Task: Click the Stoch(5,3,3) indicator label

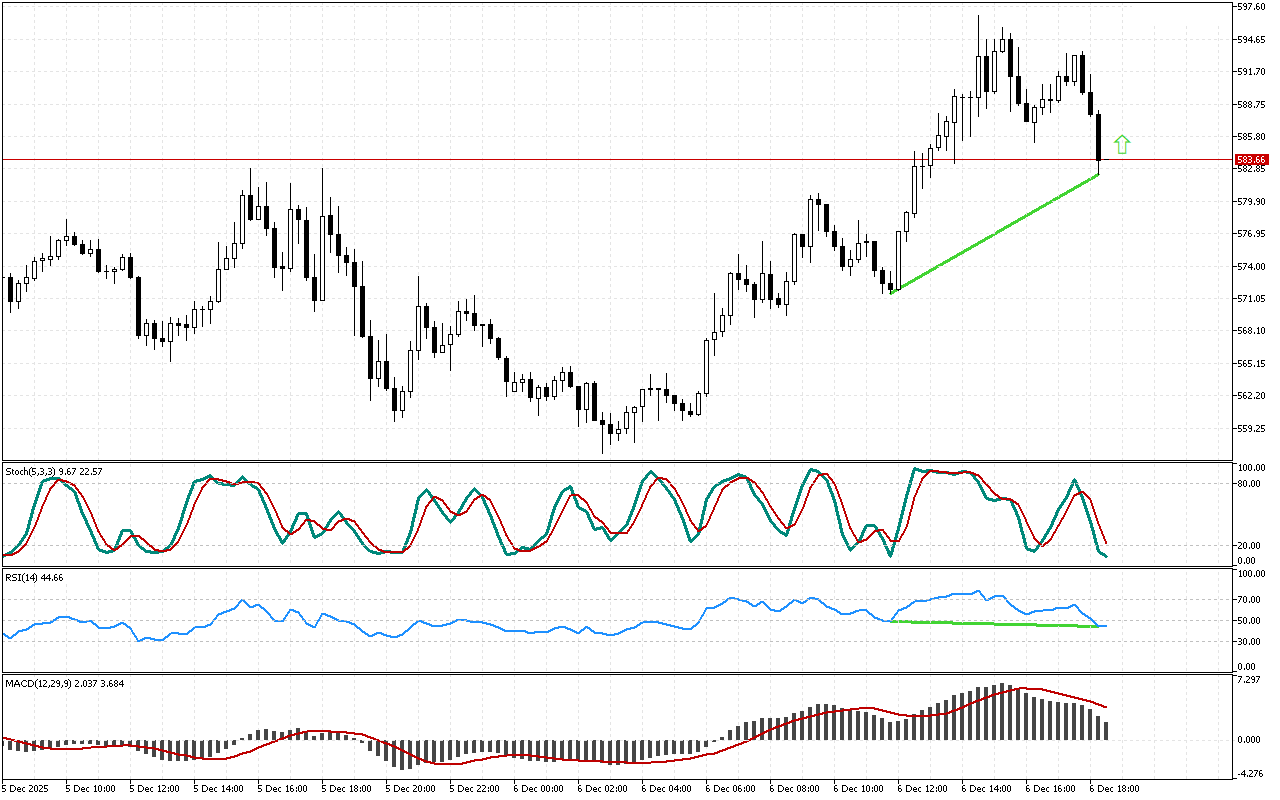Action: 53,470
